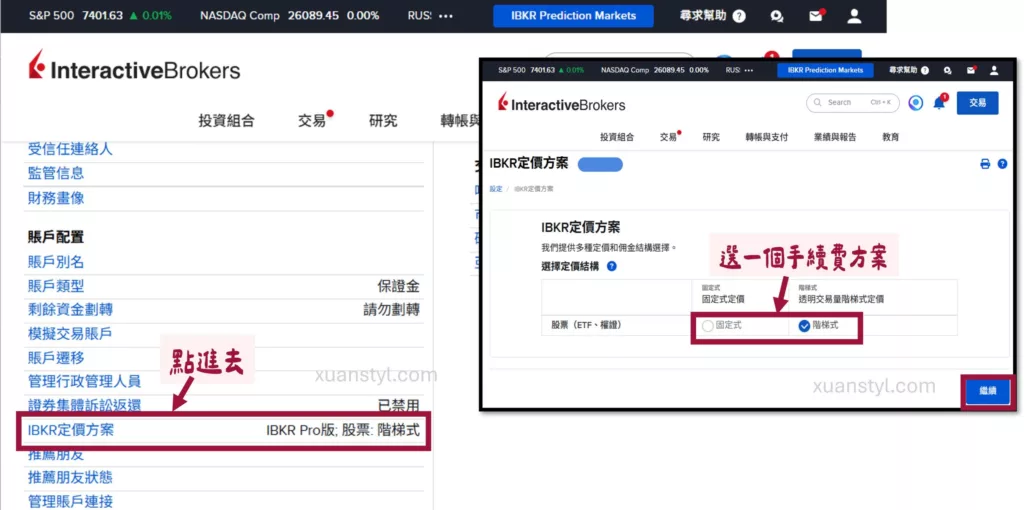
Task: Open the 管理賬戶連接 link
Action: click(x=70, y=502)
